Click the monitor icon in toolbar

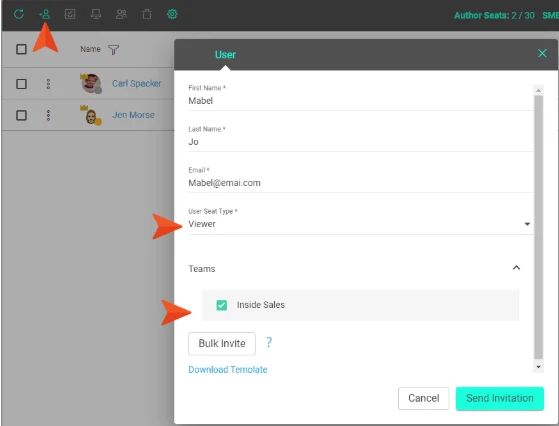coord(96,14)
